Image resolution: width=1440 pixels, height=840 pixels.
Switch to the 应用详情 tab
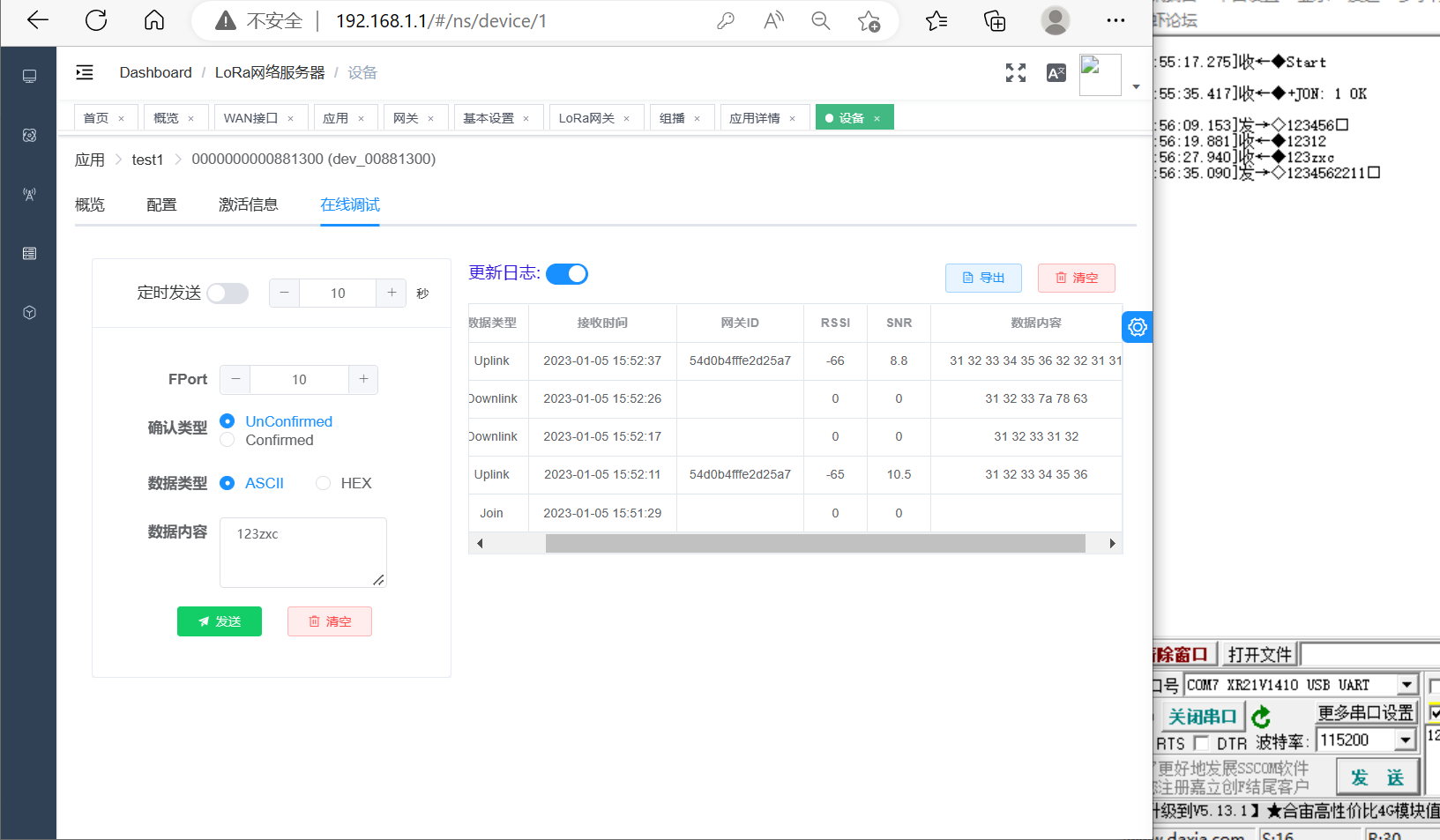pos(755,118)
